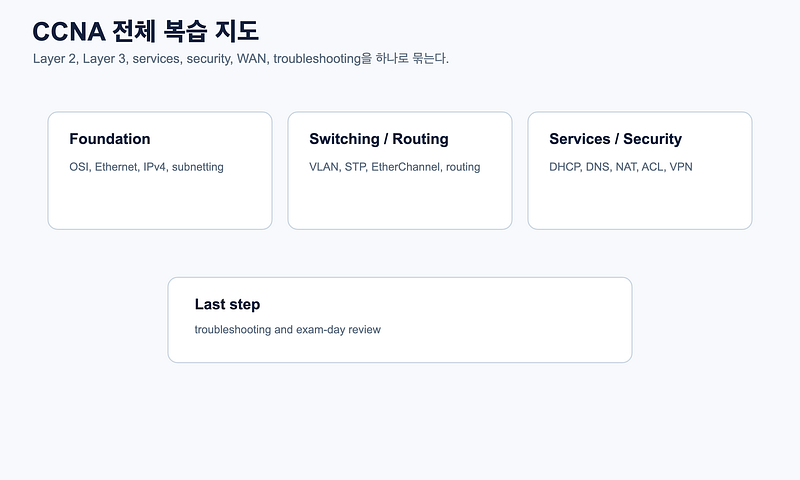The height and width of the screenshot is (480, 800).
Task: Click the word OSI in the Foundation card
Action: coord(79,167)
